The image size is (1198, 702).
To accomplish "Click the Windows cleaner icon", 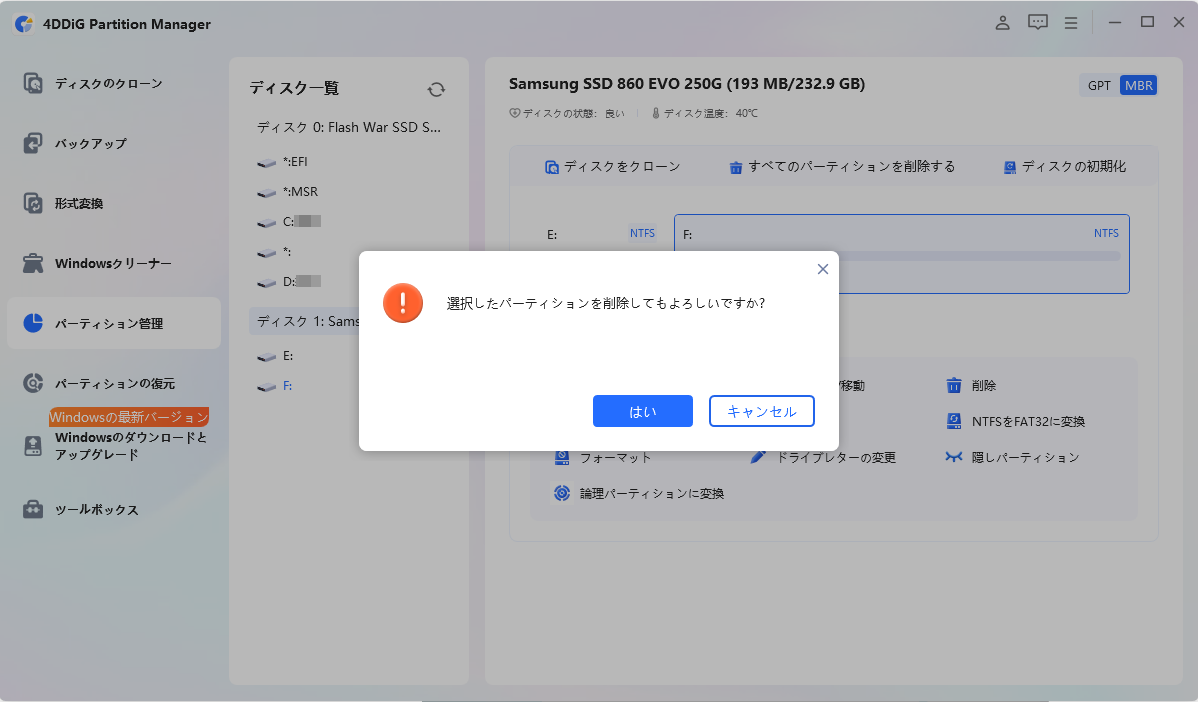I will coord(33,264).
